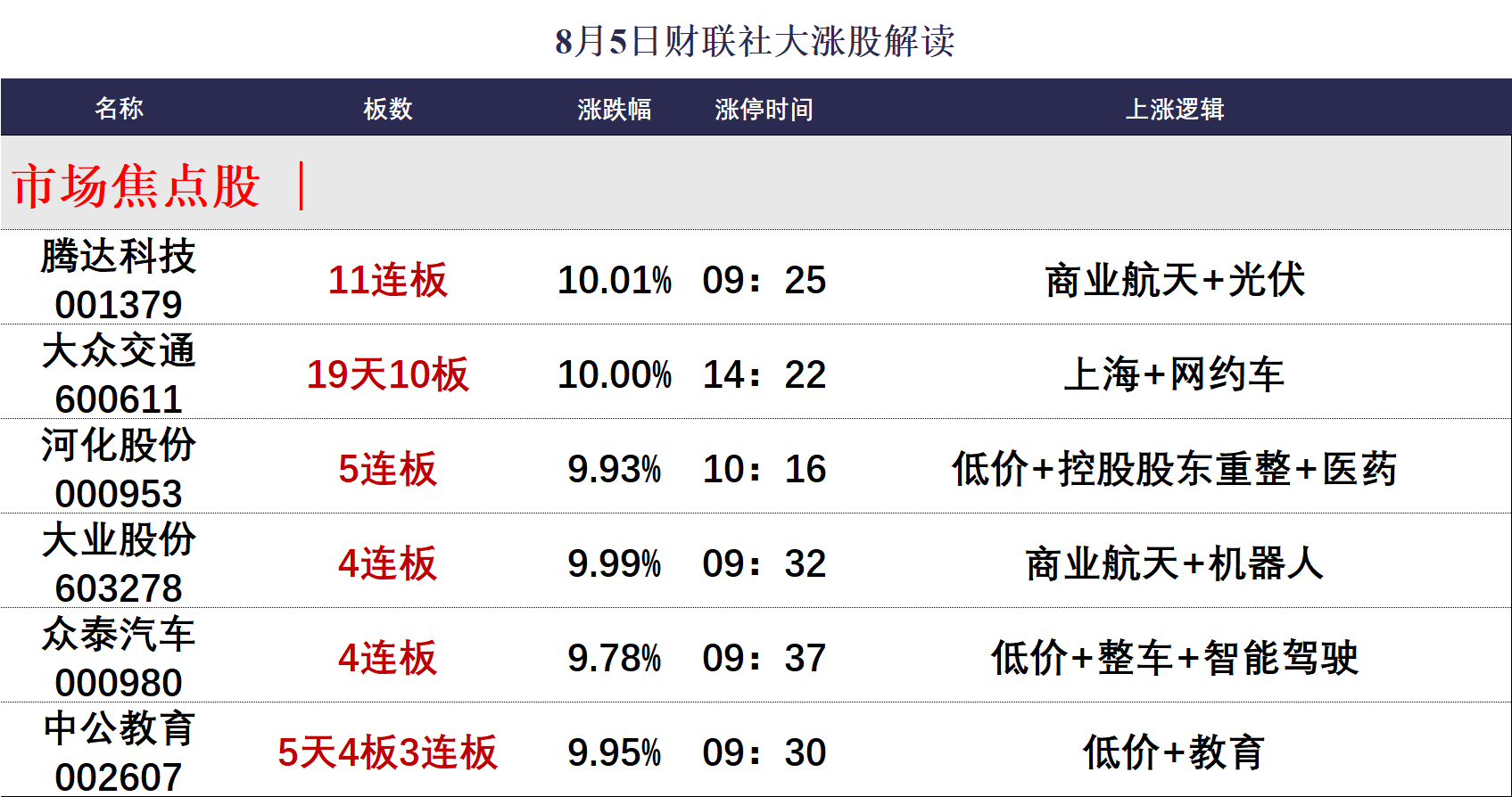Select stock name 大众交通

(119, 351)
